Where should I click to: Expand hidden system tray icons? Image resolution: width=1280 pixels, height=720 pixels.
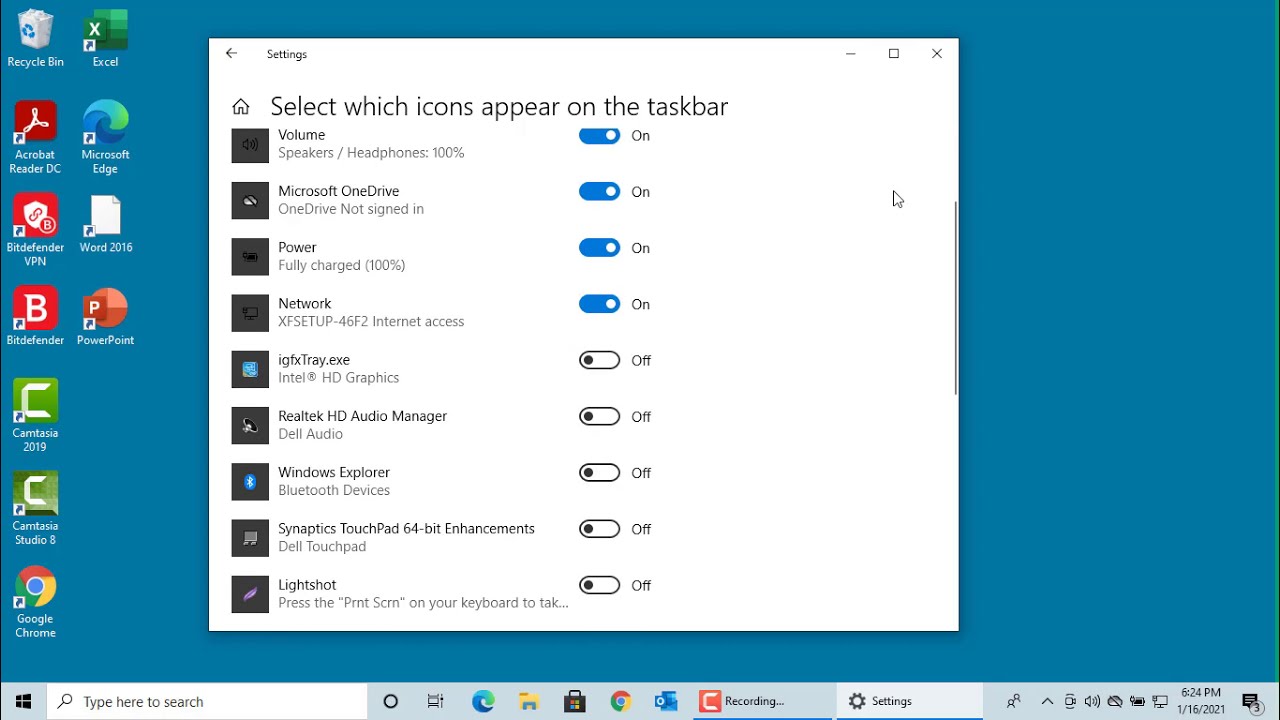pyautogui.click(x=1047, y=702)
